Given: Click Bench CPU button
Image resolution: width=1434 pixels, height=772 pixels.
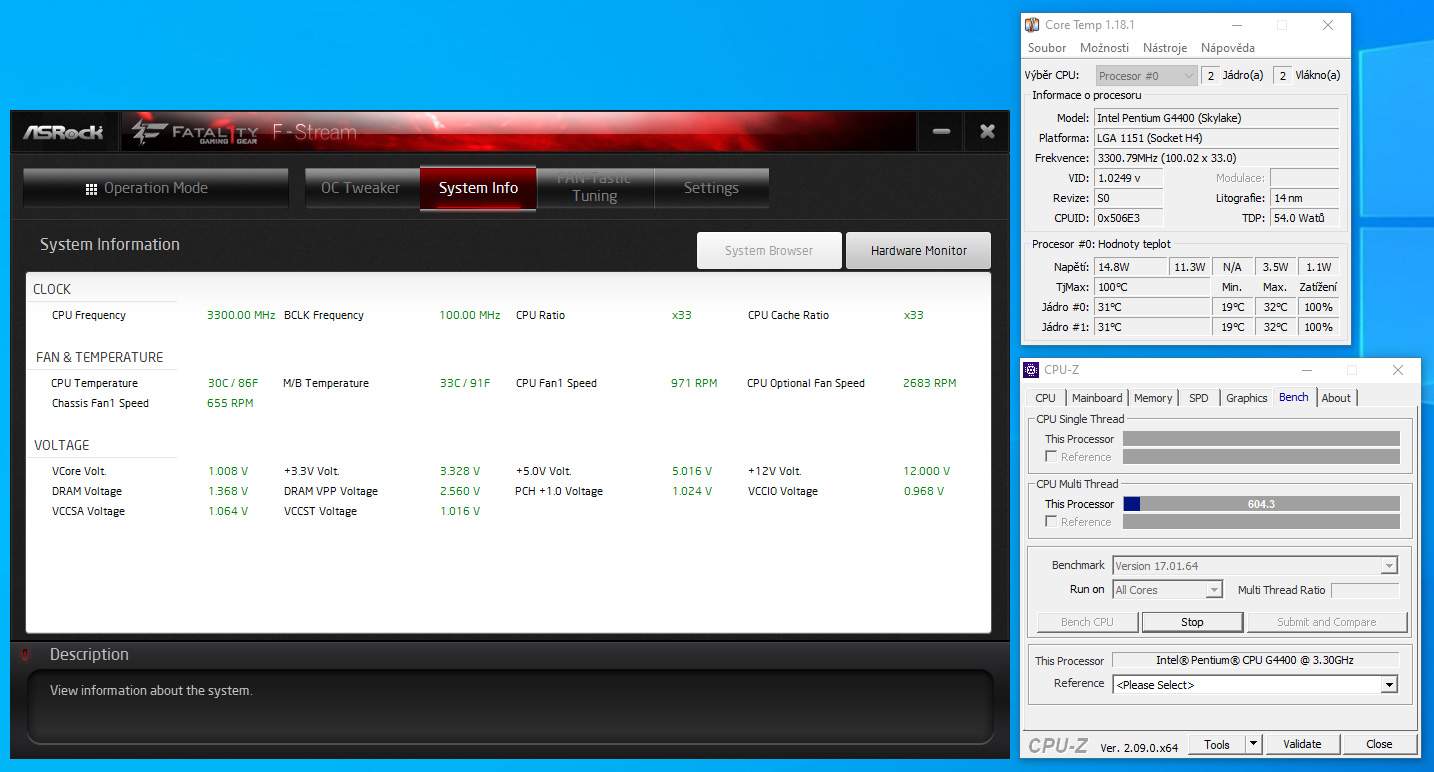Looking at the screenshot, I should (x=1087, y=622).
